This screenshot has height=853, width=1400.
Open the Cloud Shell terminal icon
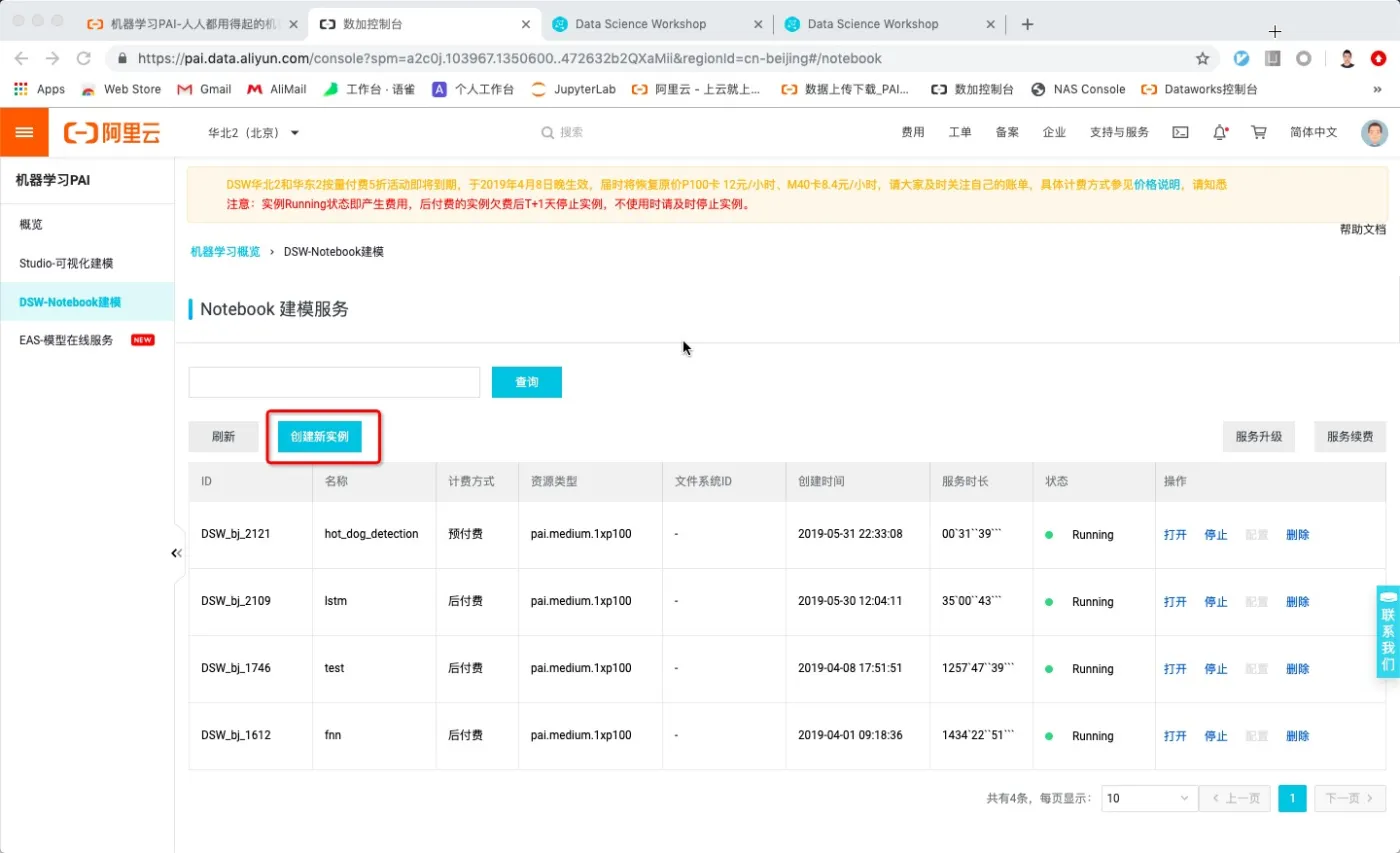(x=1181, y=132)
